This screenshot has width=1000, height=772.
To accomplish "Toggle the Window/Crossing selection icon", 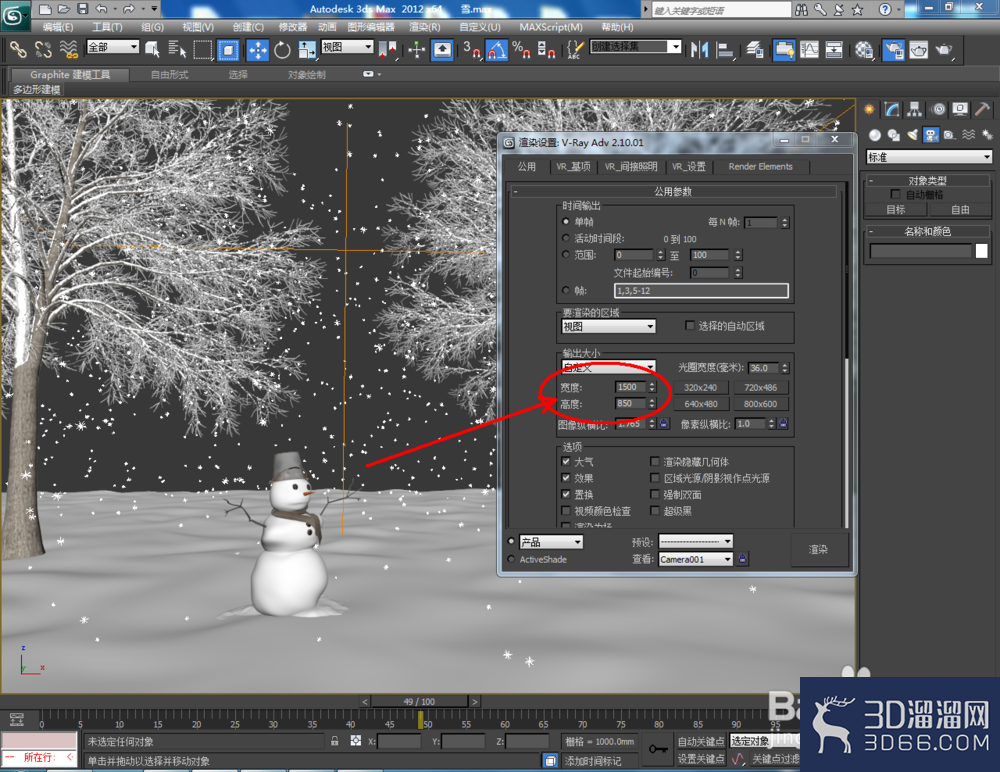I will pos(228,50).
